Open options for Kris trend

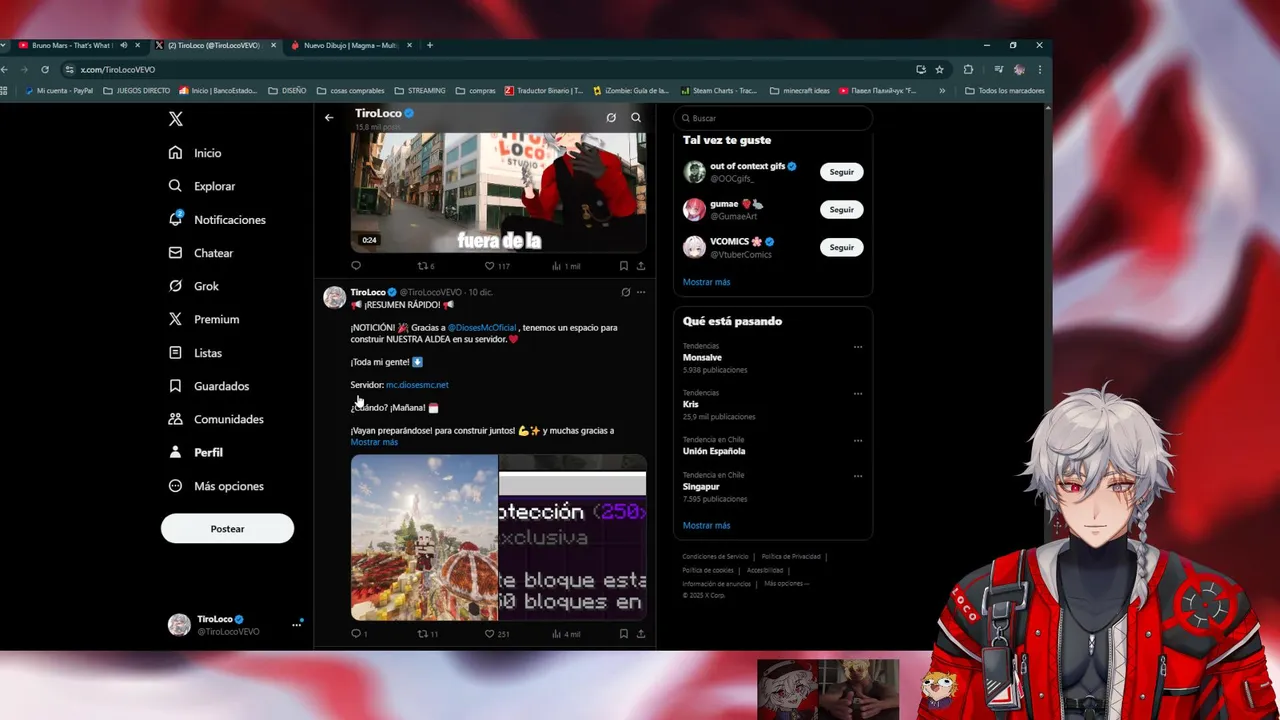click(858, 394)
